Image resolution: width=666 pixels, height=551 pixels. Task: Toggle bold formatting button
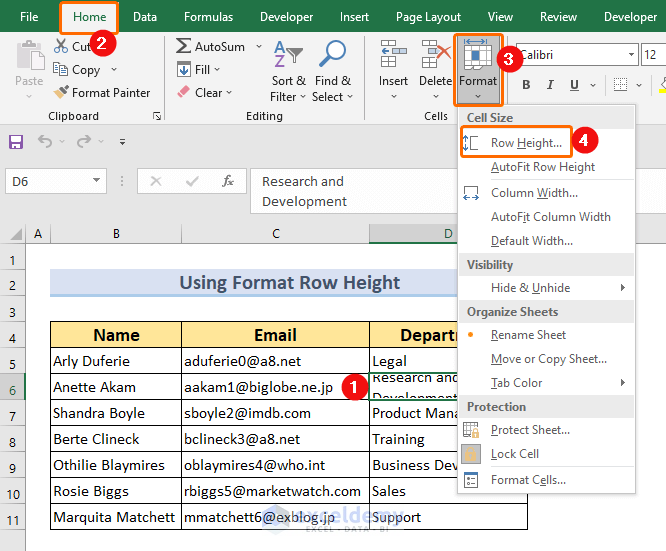pos(526,86)
